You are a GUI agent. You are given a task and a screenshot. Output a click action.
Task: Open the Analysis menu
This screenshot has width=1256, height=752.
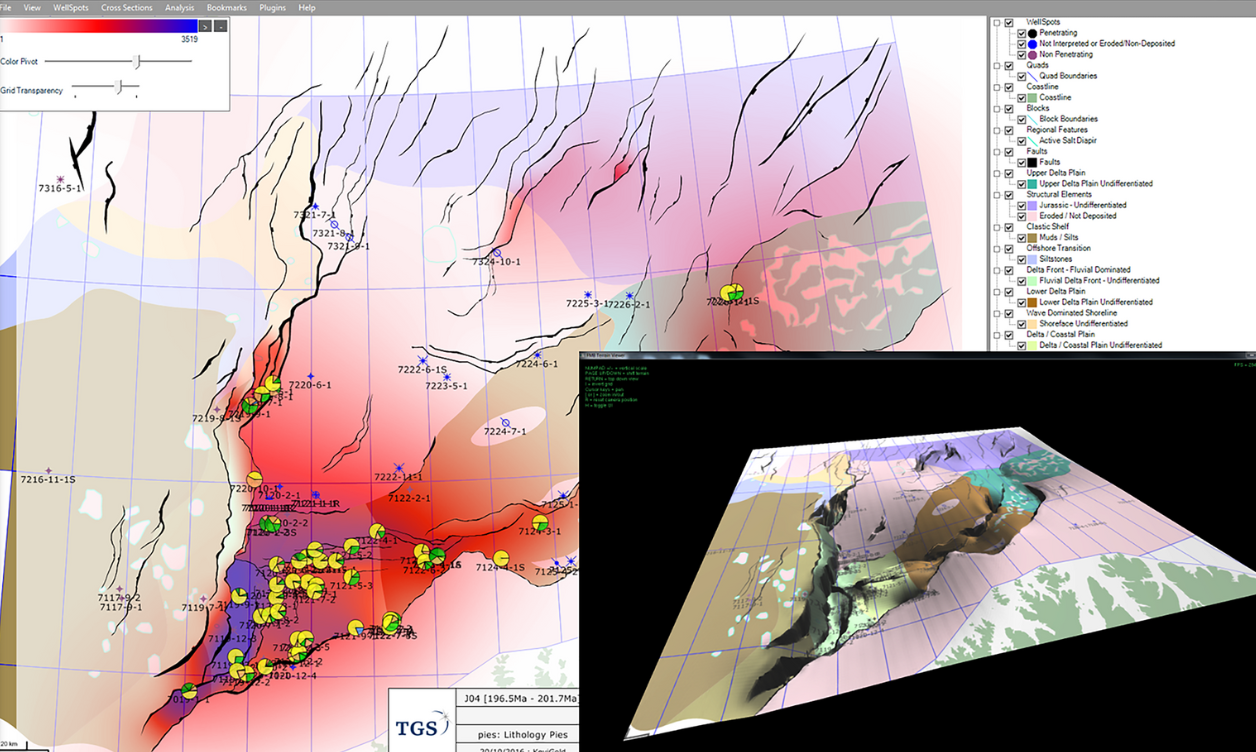point(180,7)
